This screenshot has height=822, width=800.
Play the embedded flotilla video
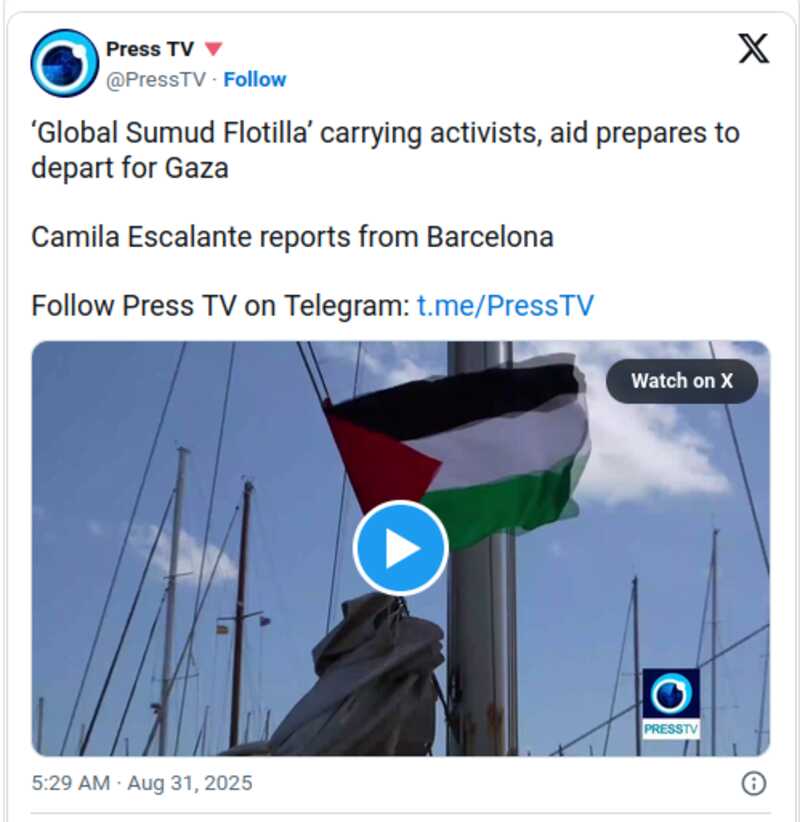[x=401, y=548]
